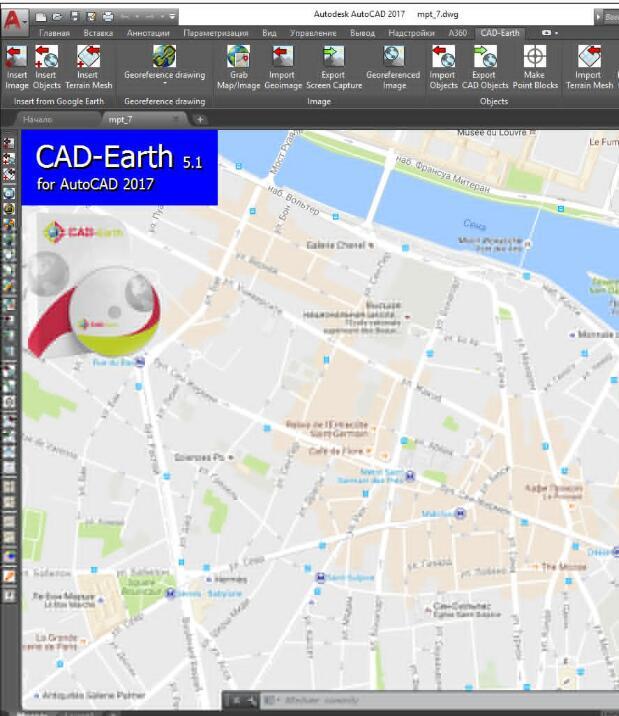Screen dimensions: 619x716
Task: Click the first icon in the left vertical toolbar
Action: coord(9,143)
